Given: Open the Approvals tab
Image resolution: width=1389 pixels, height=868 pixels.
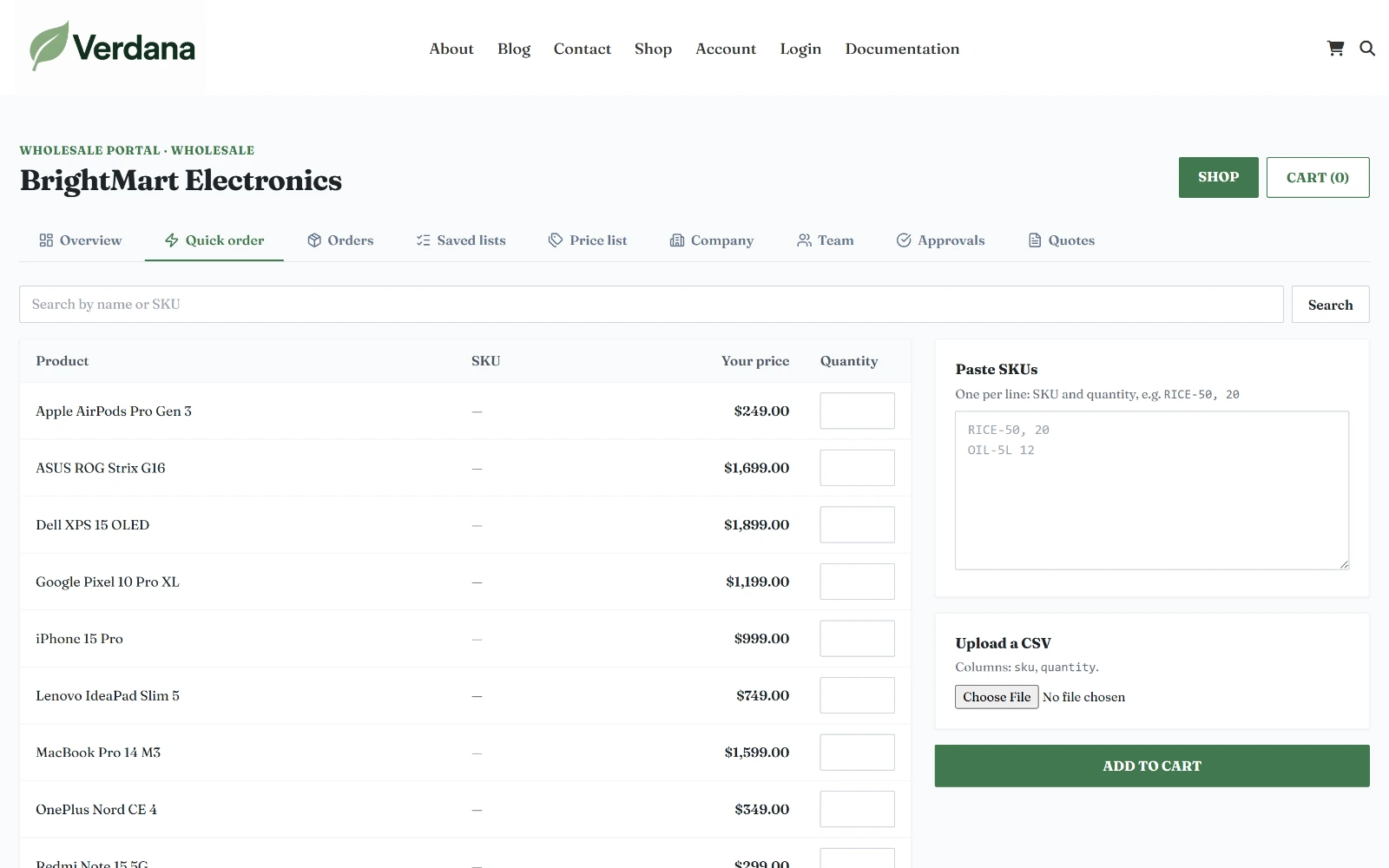Looking at the screenshot, I should tap(941, 240).
